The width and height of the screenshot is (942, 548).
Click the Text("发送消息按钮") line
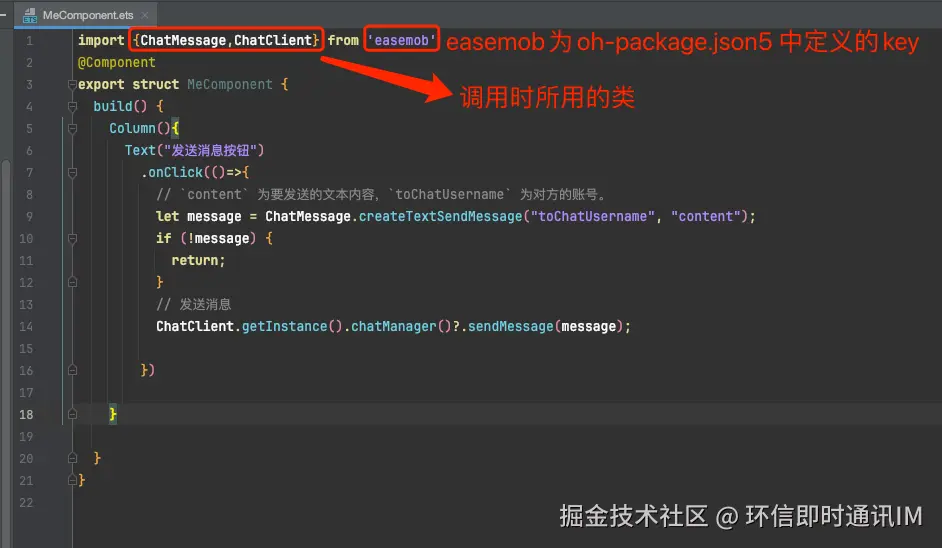194,150
